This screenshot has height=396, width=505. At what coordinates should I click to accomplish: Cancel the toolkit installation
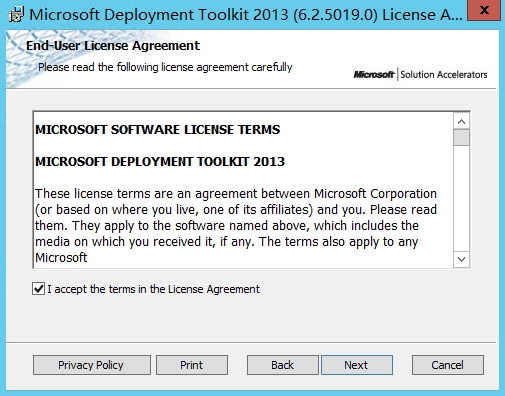point(448,365)
